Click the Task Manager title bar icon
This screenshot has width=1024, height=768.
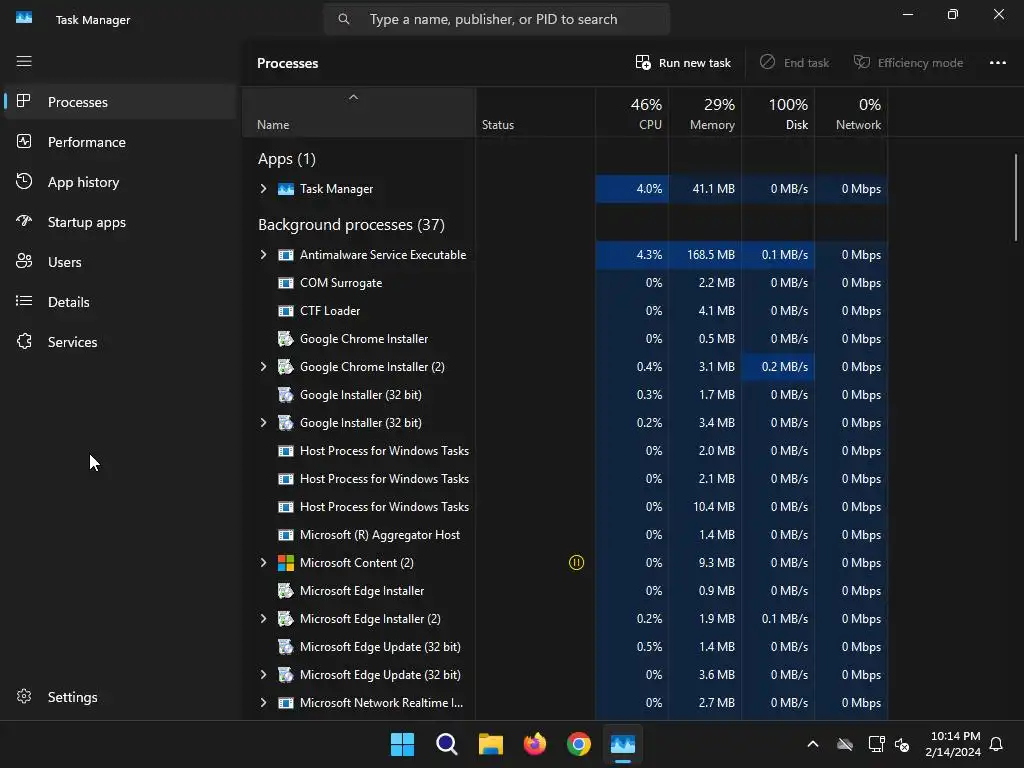pos(24,18)
